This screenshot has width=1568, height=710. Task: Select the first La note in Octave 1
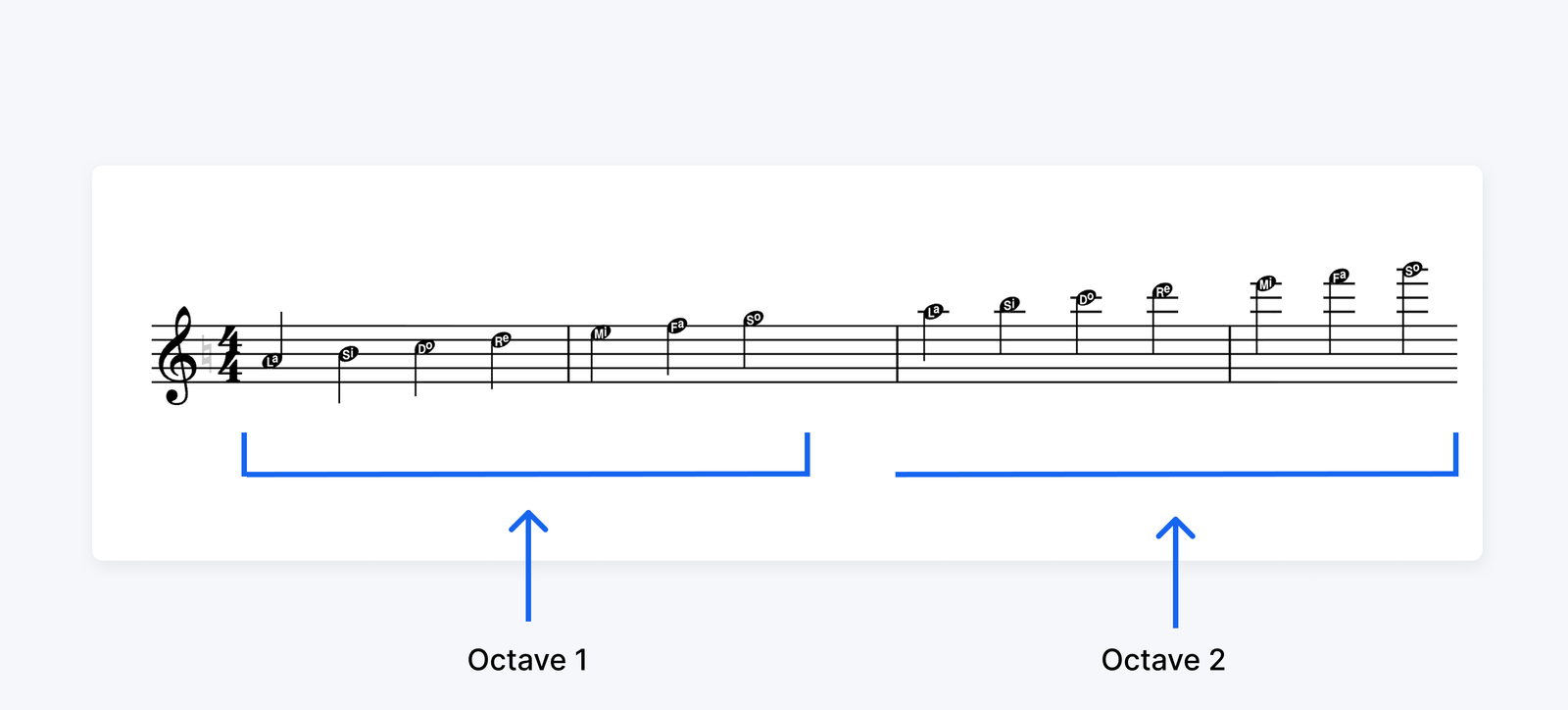[x=272, y=361]
